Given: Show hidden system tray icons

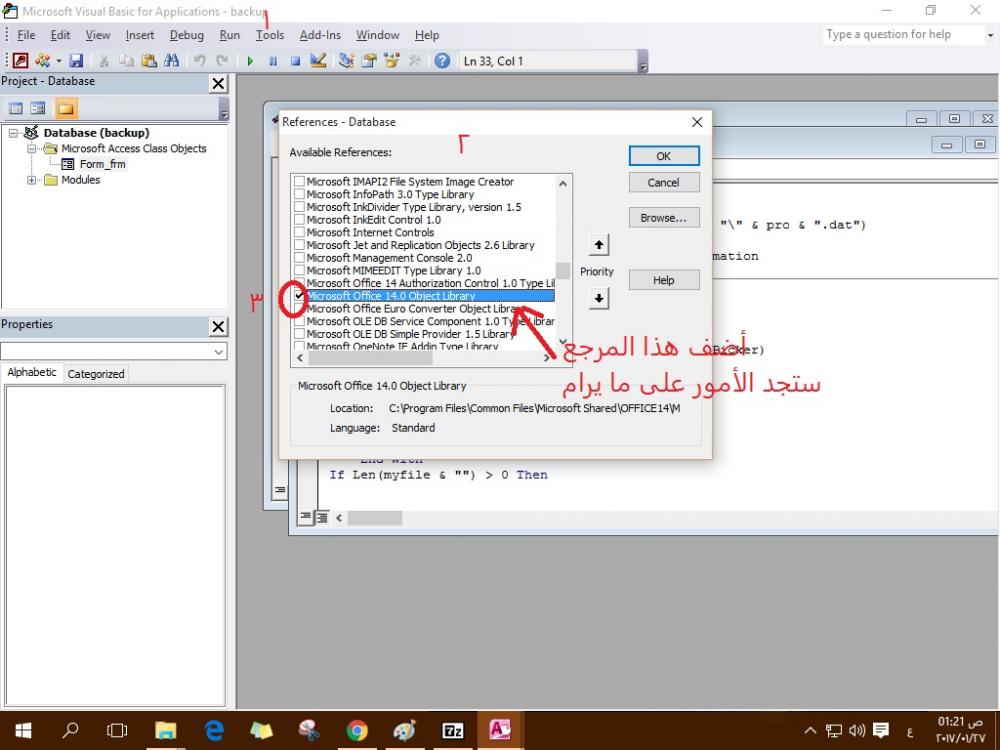Looking at the screenshot, I should 810,730.
